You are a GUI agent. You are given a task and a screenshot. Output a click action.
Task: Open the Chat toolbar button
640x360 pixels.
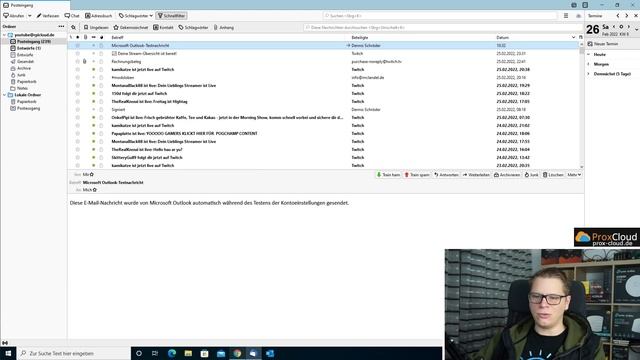[72, 16]
